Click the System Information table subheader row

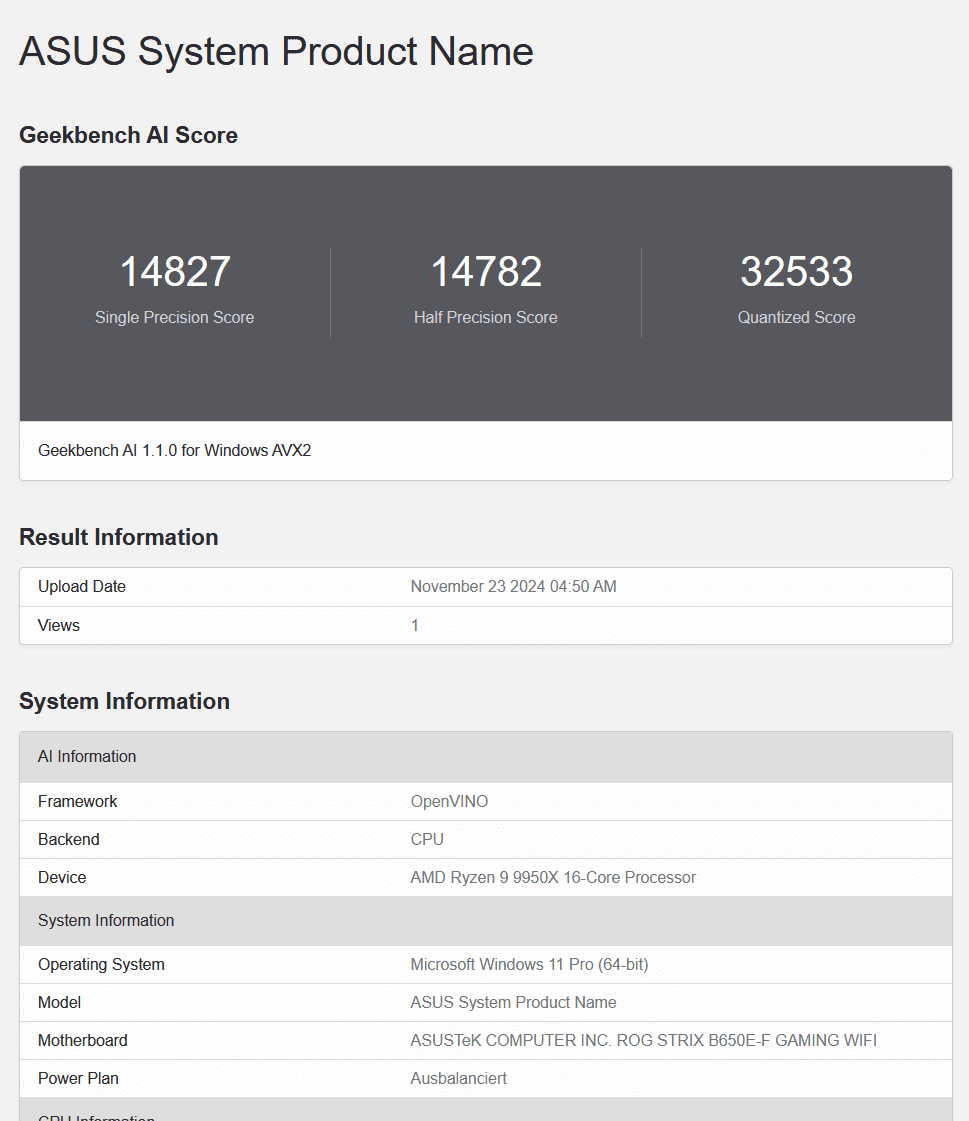(x=486, y=921)
